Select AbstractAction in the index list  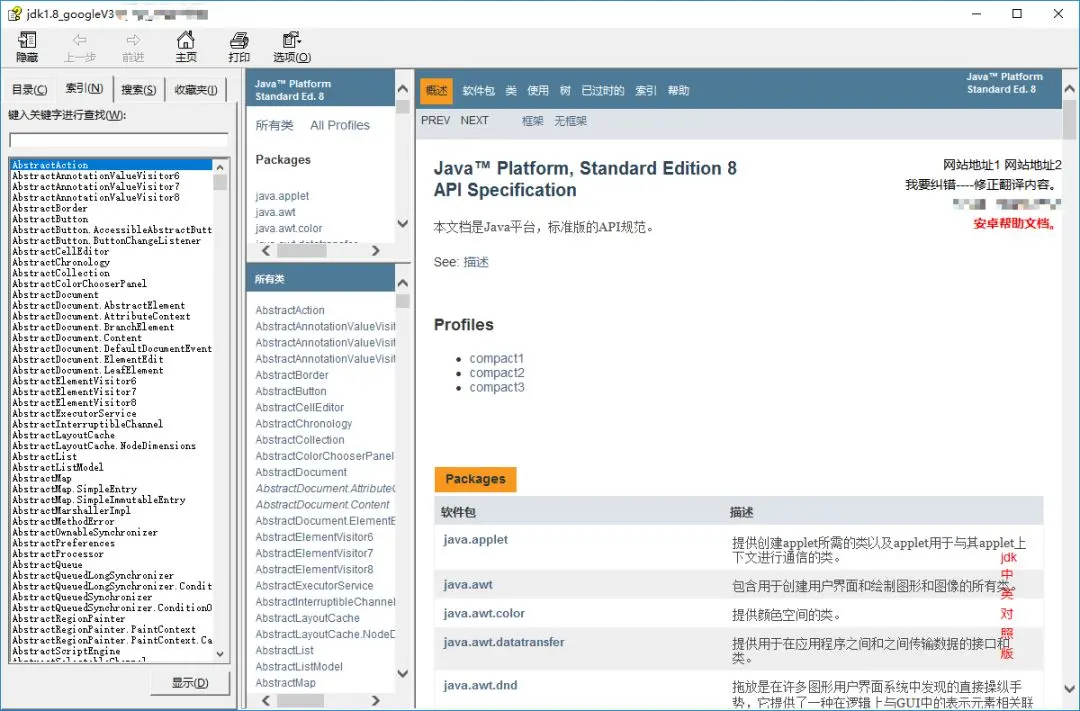click(x=112, y=165)
